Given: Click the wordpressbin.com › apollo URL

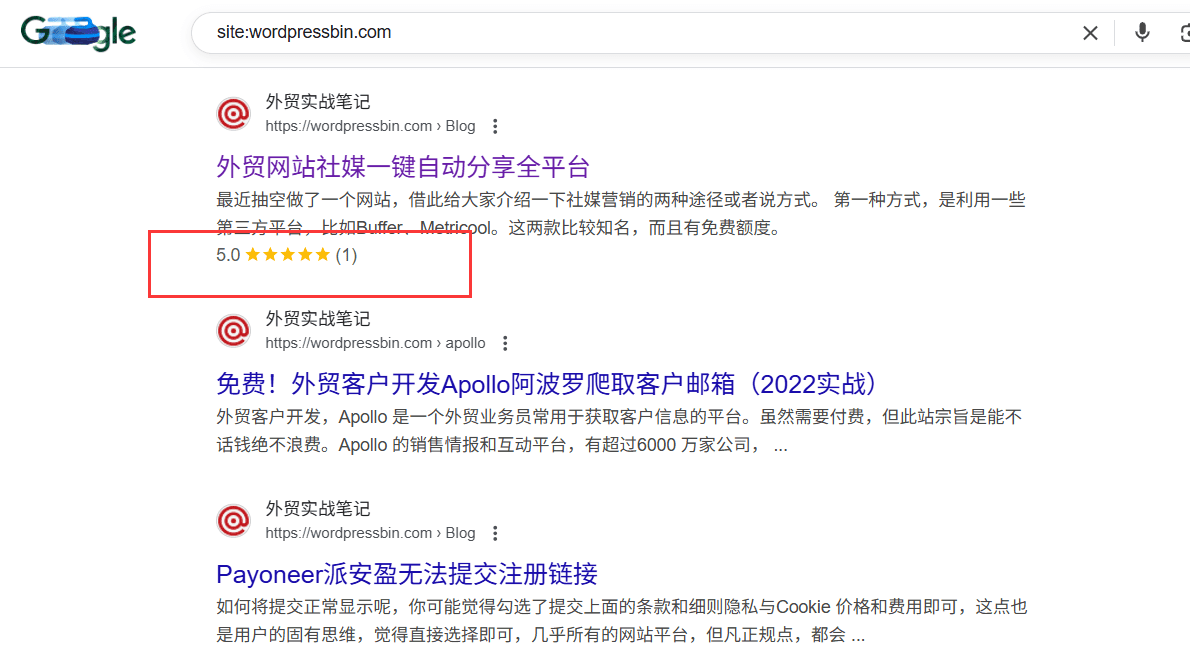Looking at the screenshot, I should point(375,344).
